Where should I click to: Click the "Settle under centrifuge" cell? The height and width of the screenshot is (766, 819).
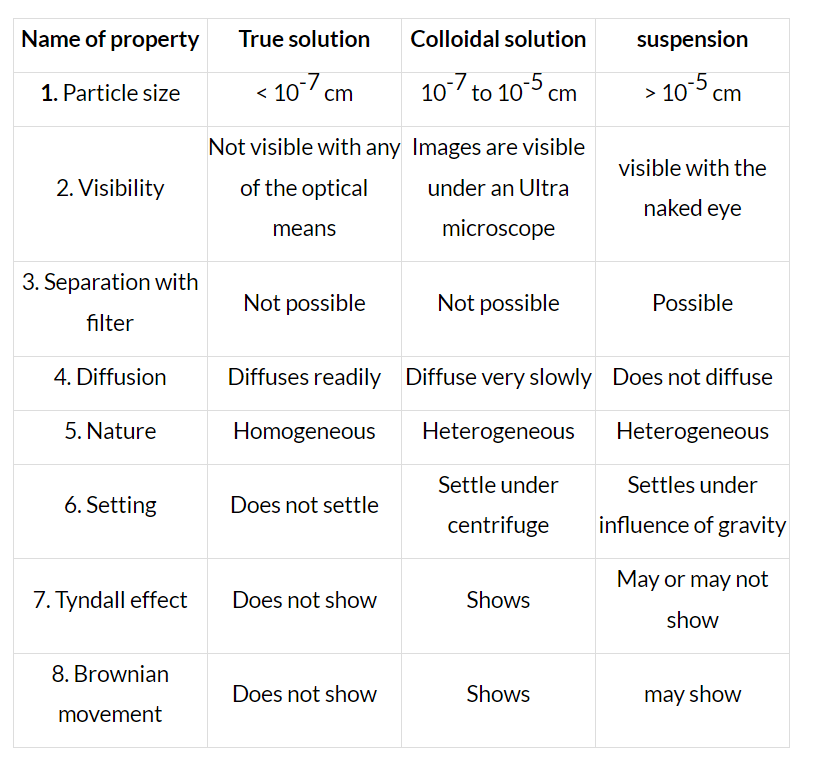coord(498,505)
